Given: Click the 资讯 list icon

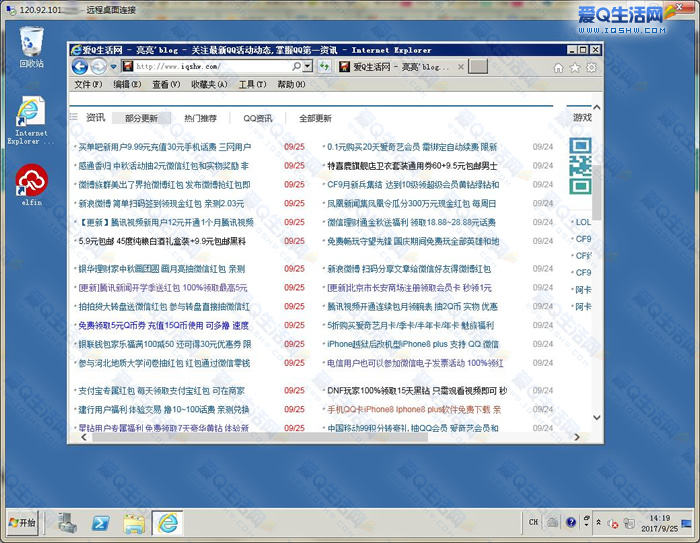Looking at the screenshot, I should (x=74, y=117).
